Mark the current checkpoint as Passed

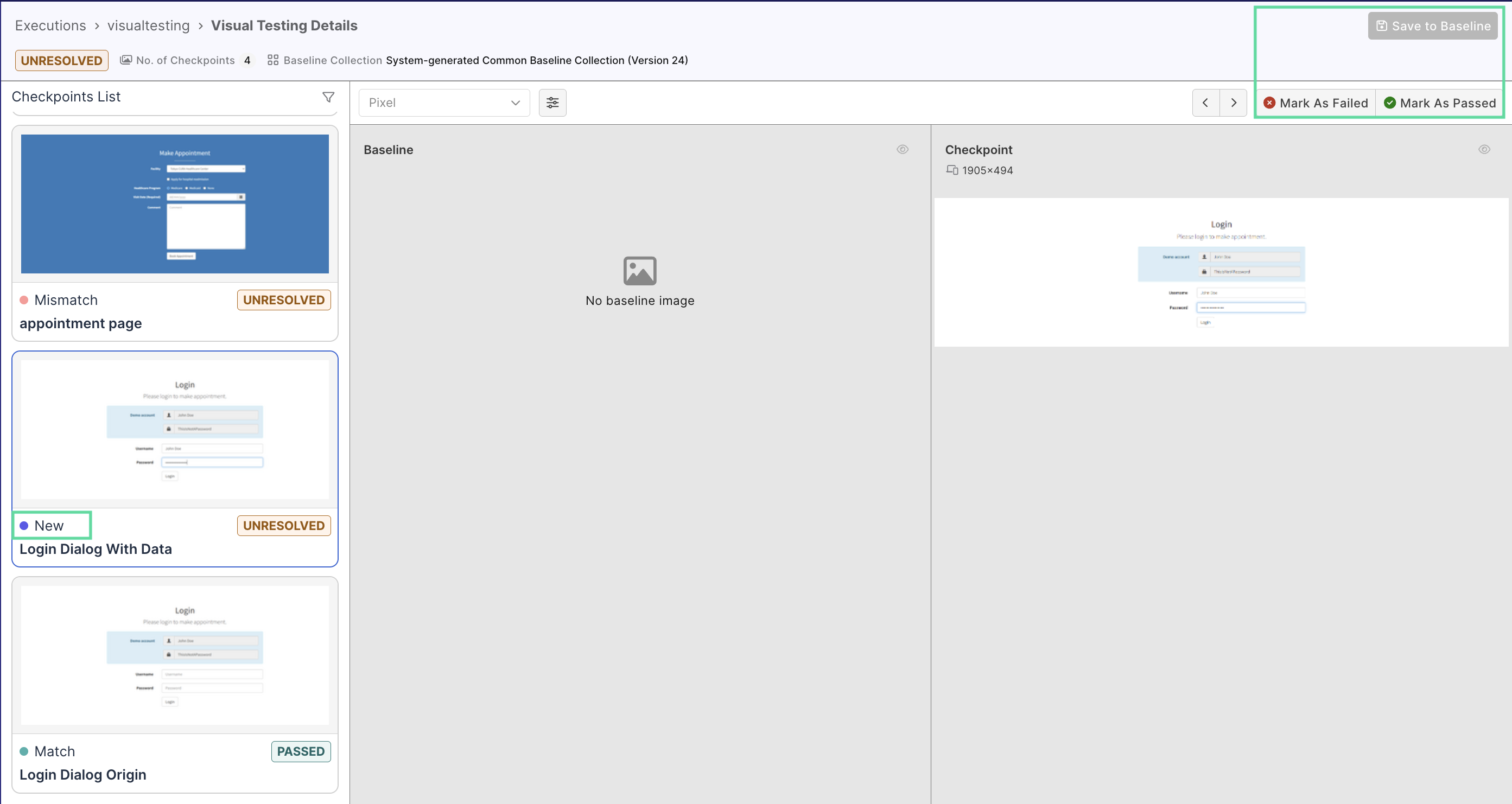[x=1440, y=102]
